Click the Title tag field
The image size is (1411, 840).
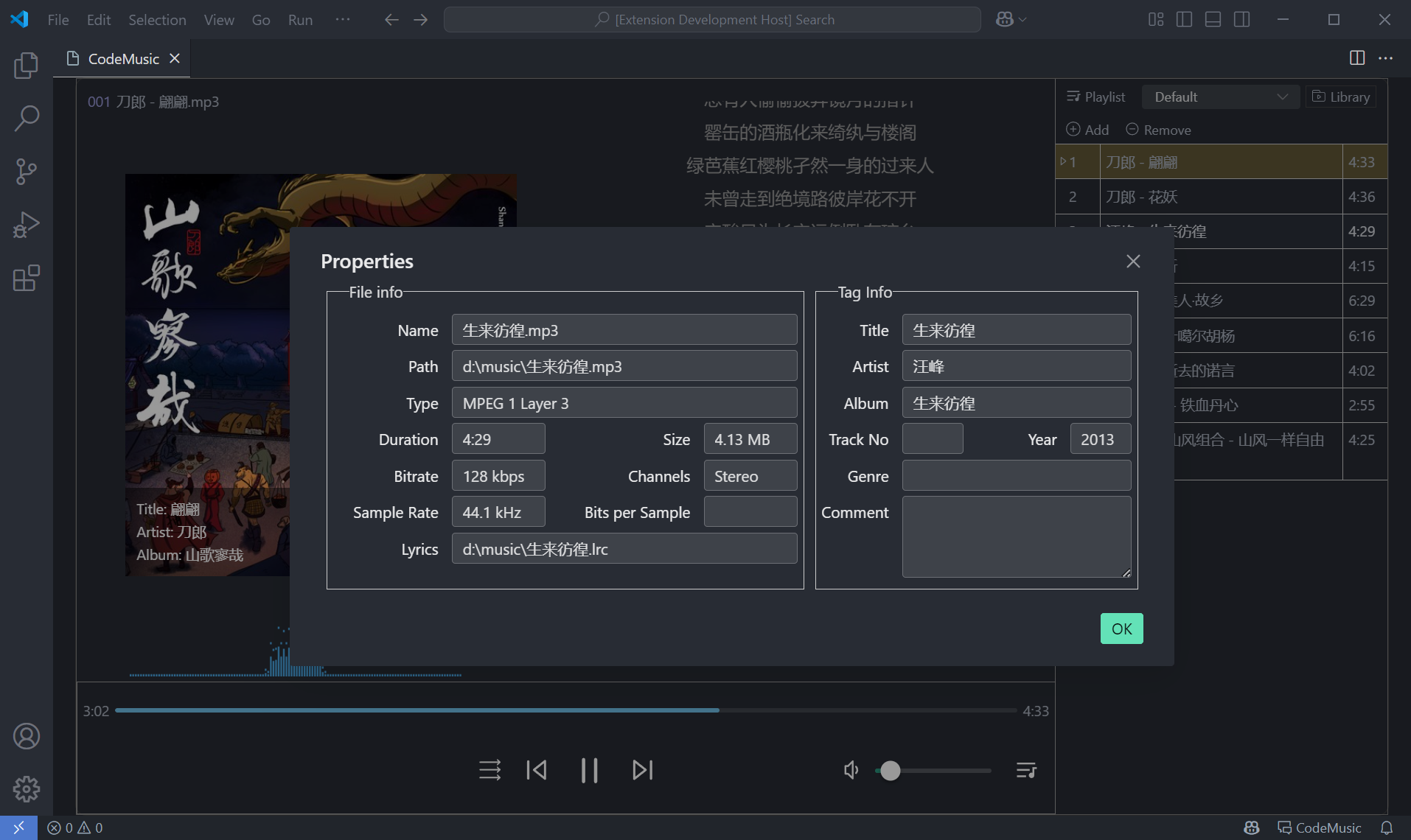coord(1017,330)
